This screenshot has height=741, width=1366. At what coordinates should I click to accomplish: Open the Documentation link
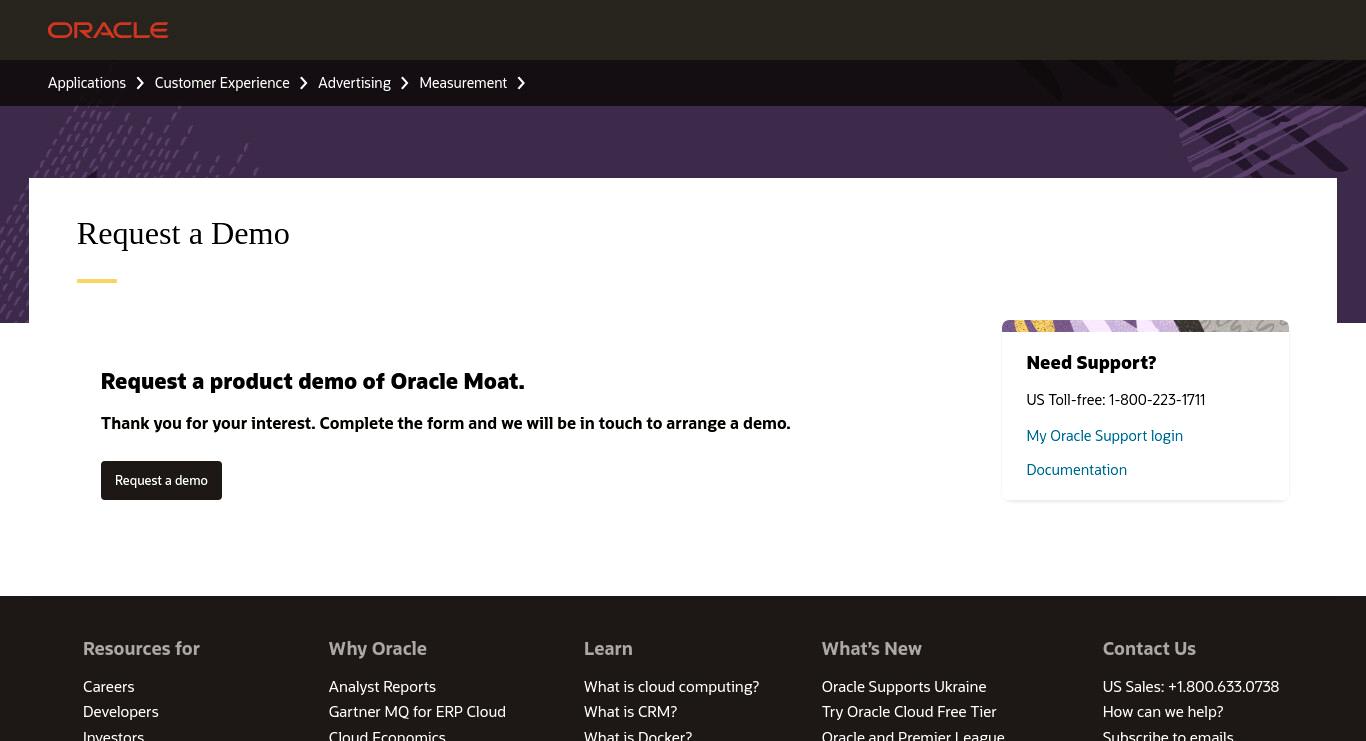point(1076,470)
